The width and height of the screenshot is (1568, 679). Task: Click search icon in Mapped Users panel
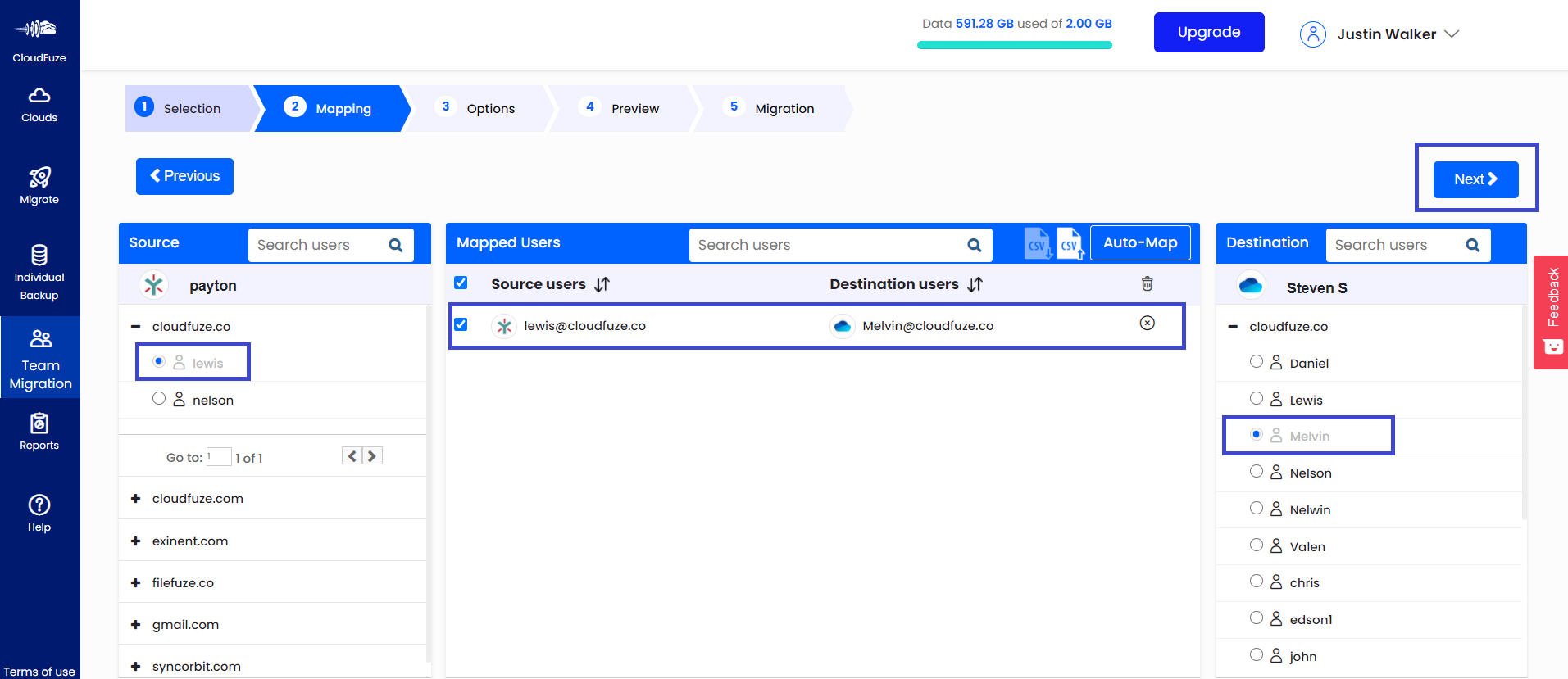coord(974,245)
